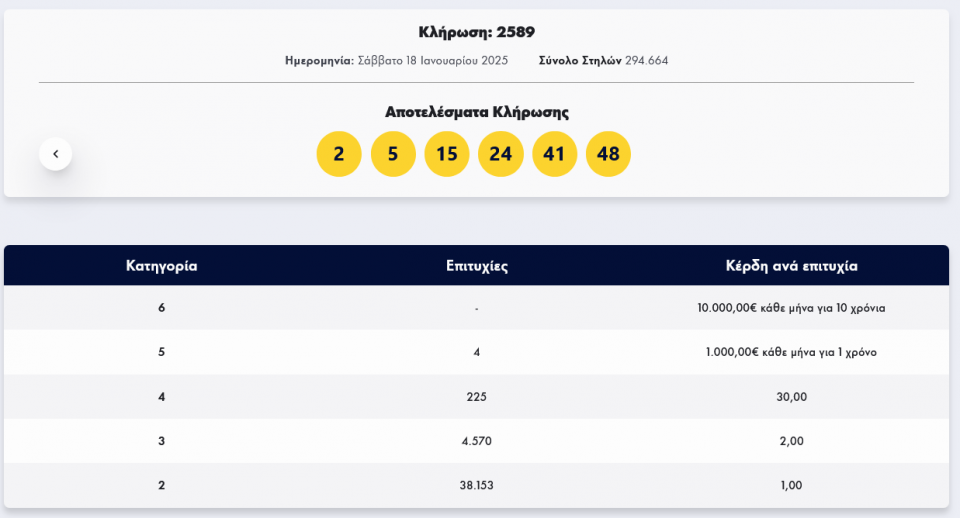Click the Αποτελέσματα Κλήρωσης heading

pos(476,112)
